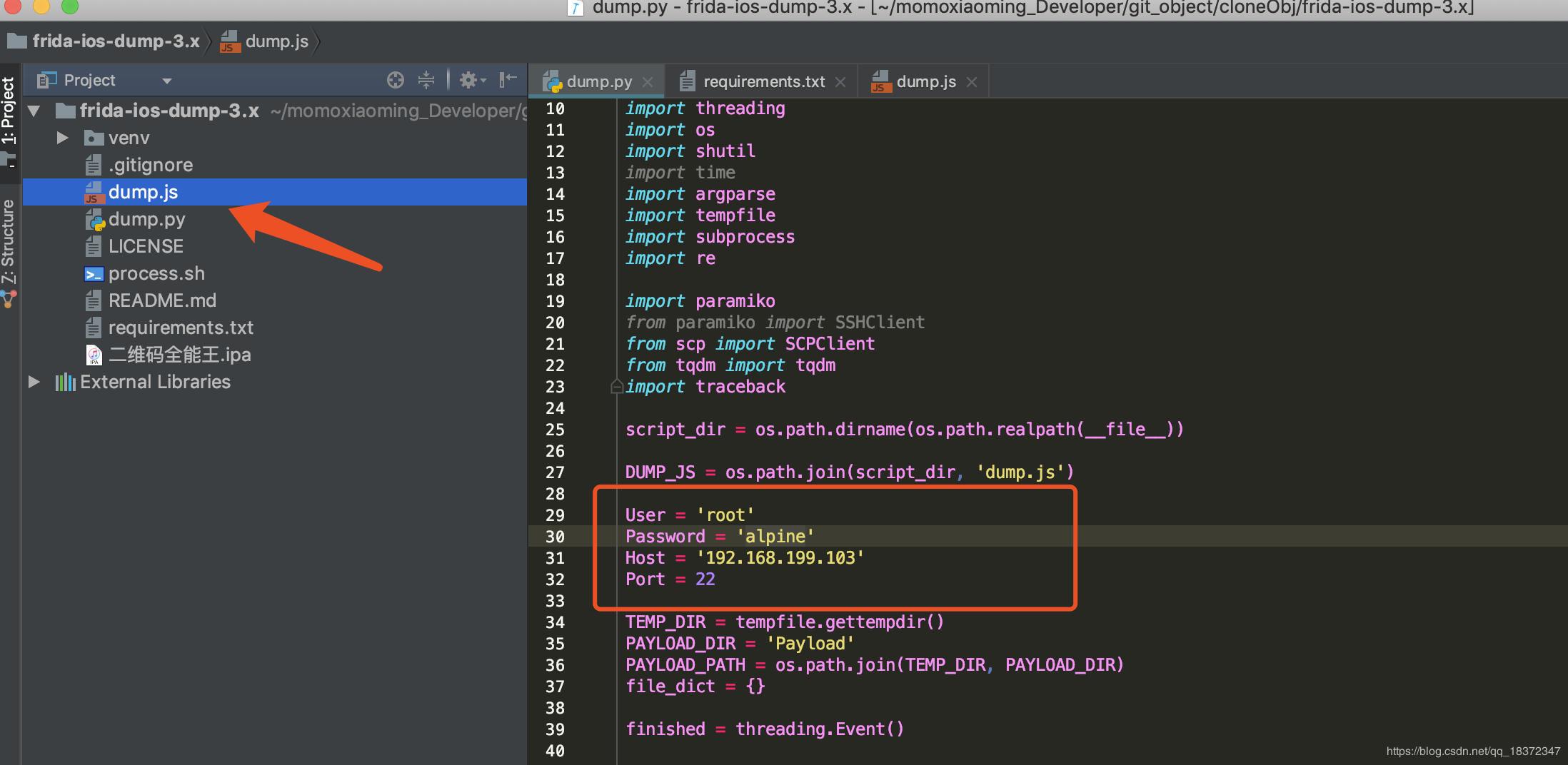Click the import paramiko line
The width and height of the screenshot is (1568, 765).
click(x=700, y=301)
